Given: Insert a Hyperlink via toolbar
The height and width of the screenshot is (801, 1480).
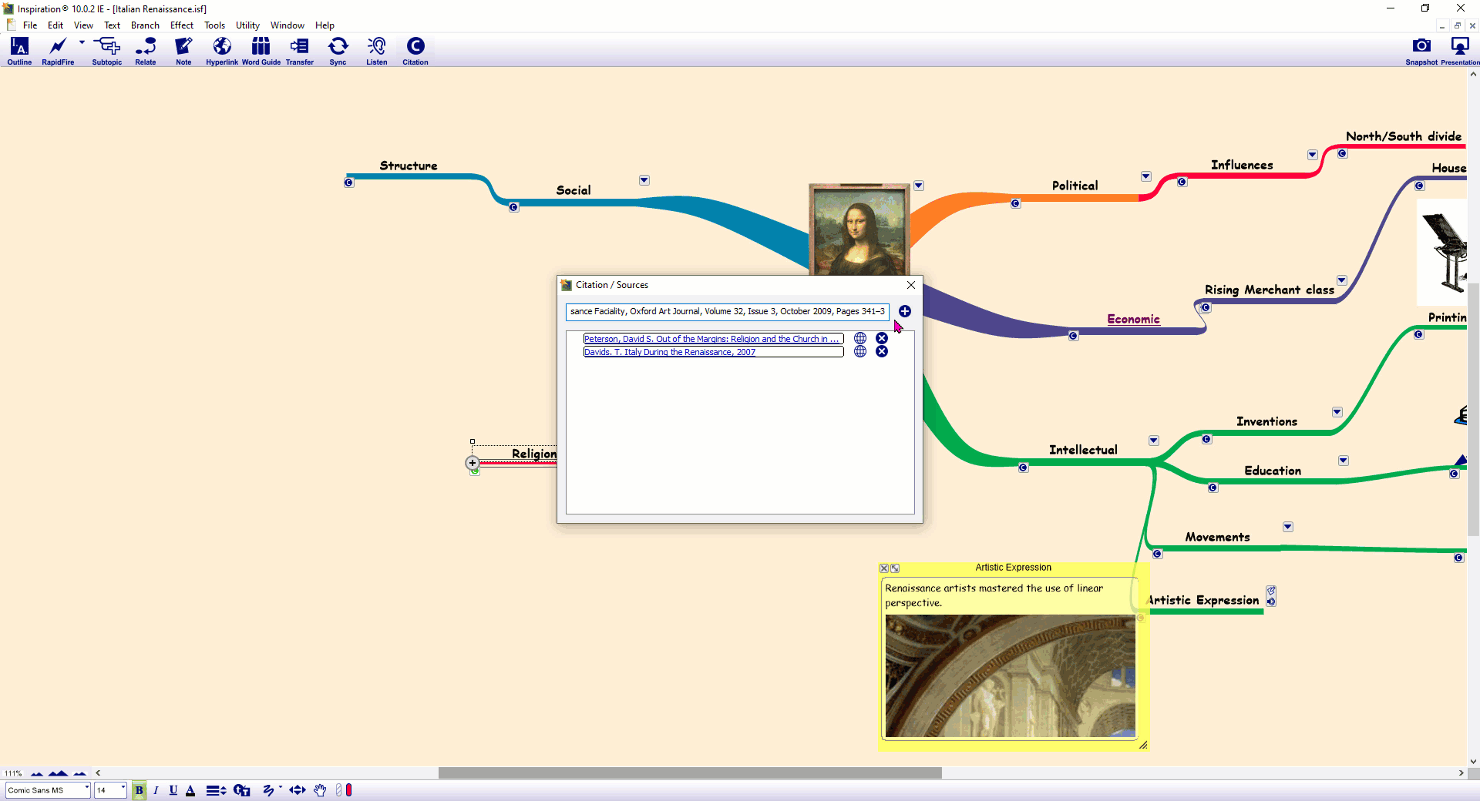Looking at the screenshot, I should 222,51.
